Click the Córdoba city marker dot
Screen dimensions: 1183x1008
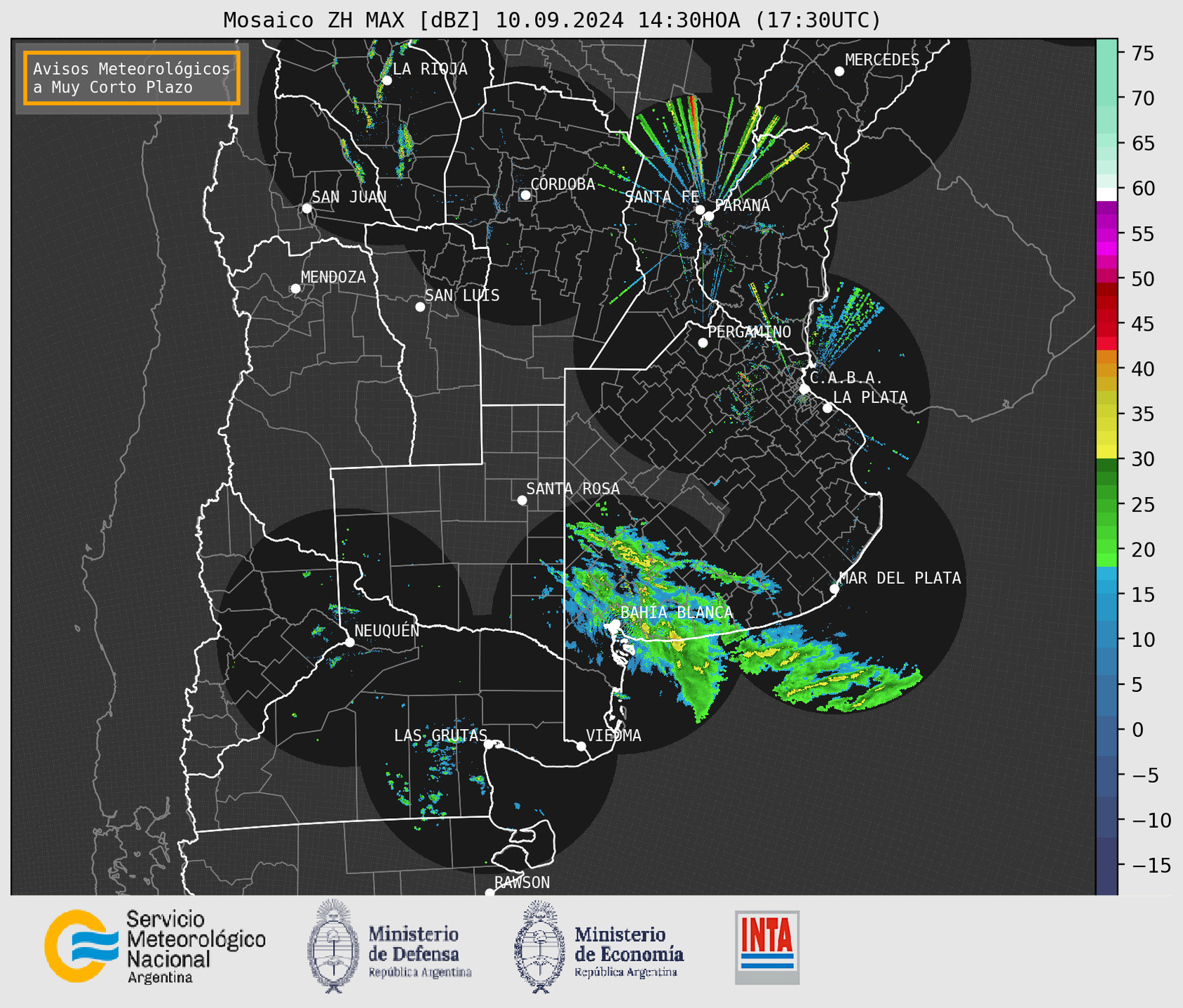pyautogui.click(x=525, y=195)
